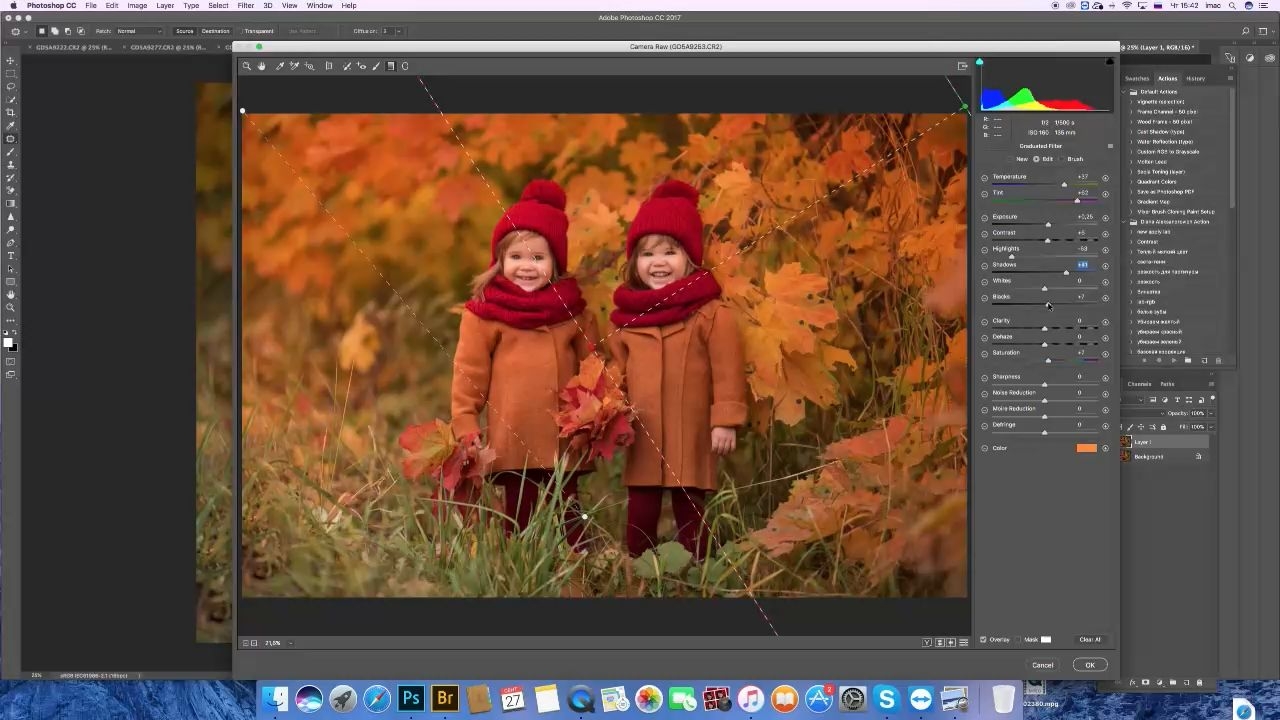Toggle the Mask checkbox

[x=1019, y=640]
